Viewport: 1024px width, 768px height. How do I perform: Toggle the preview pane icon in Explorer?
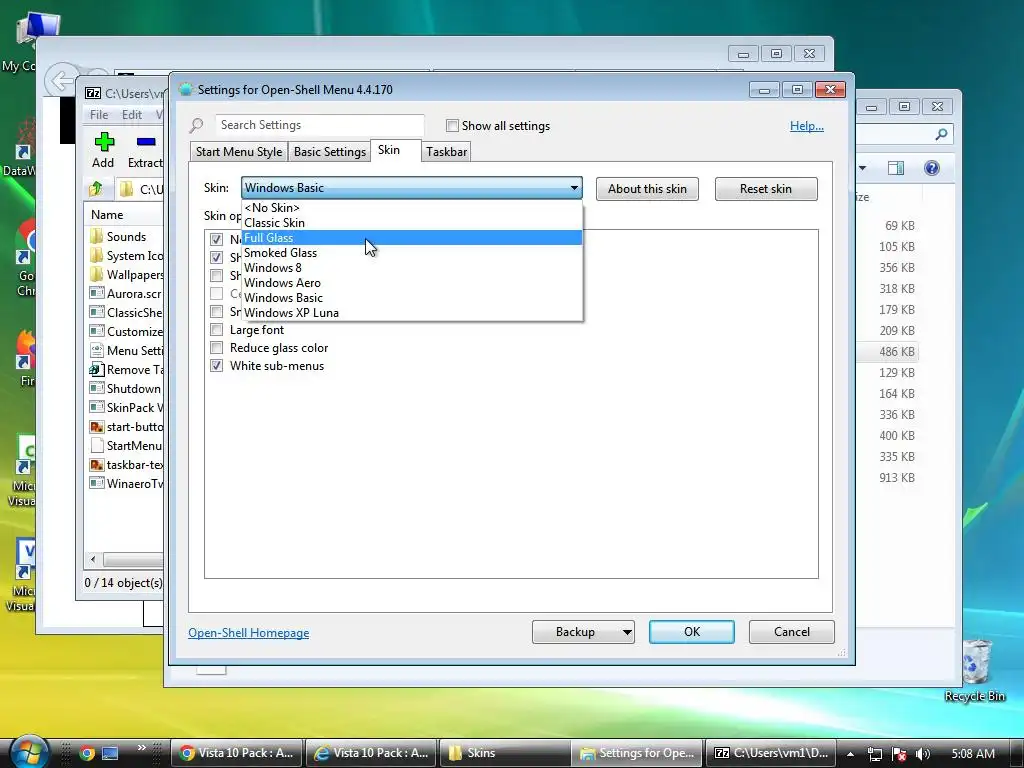pos(896,168)
